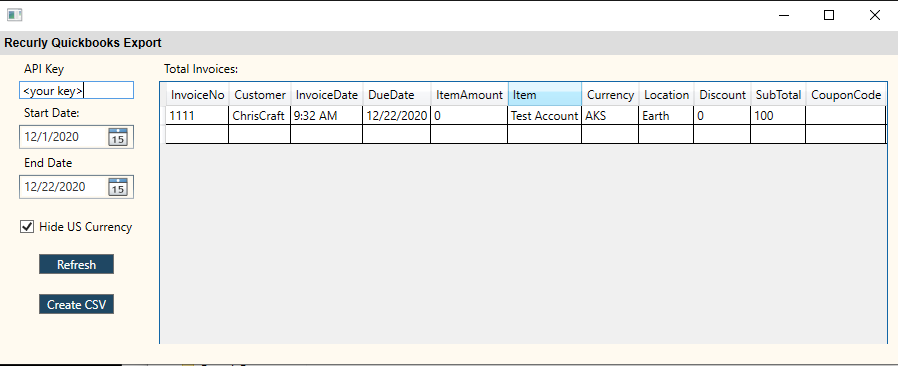The width and height of the screenshot is (898, 366).
Task: Select the AKS currency cell
Action: pyautogui.click(x=610, y=116)
